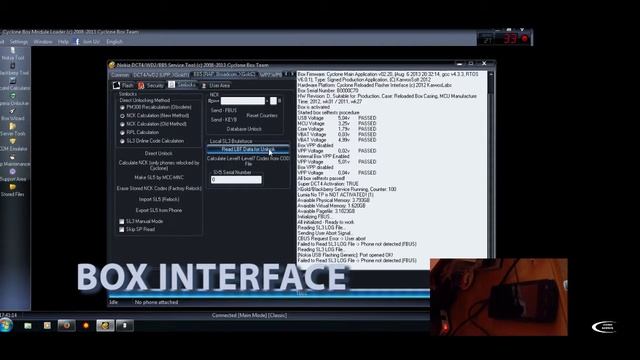Click the Direct Unlock button

click(x=158, y=153)
